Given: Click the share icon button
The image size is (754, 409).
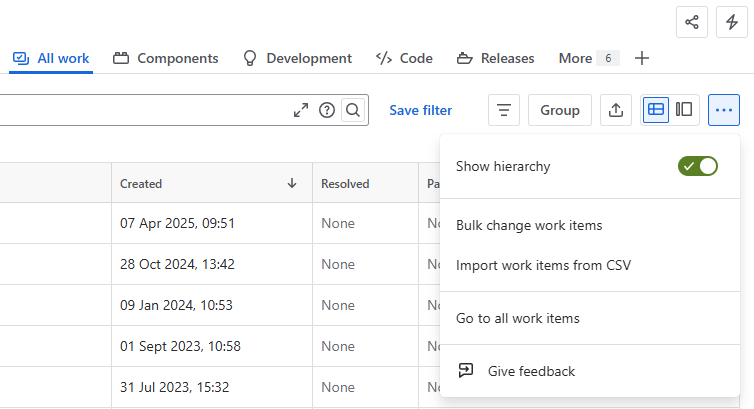Looking at the screenshot, I should 691,22.
